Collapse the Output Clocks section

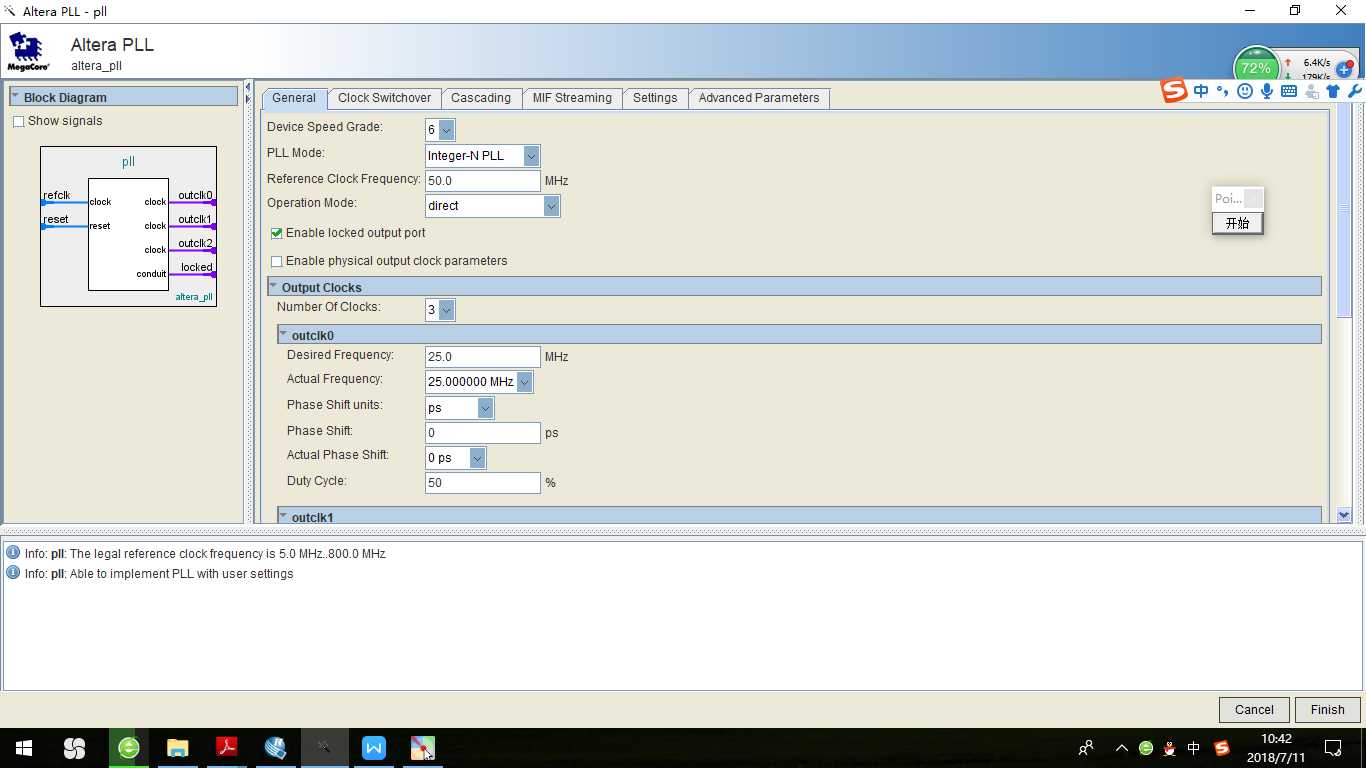[x=273, y=287]
